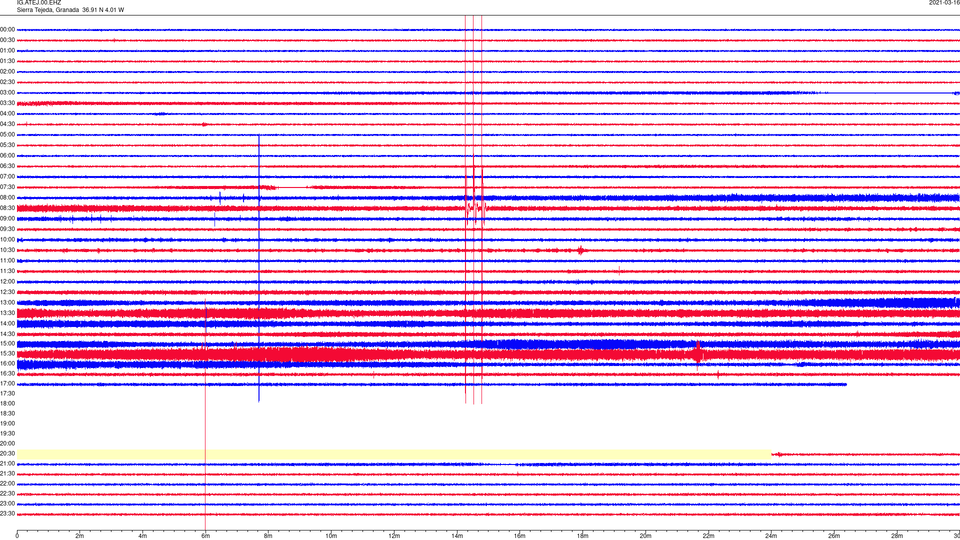Click the red seismic burst on the 10:30 trace

pyautogui.click(x=580, y=250)
